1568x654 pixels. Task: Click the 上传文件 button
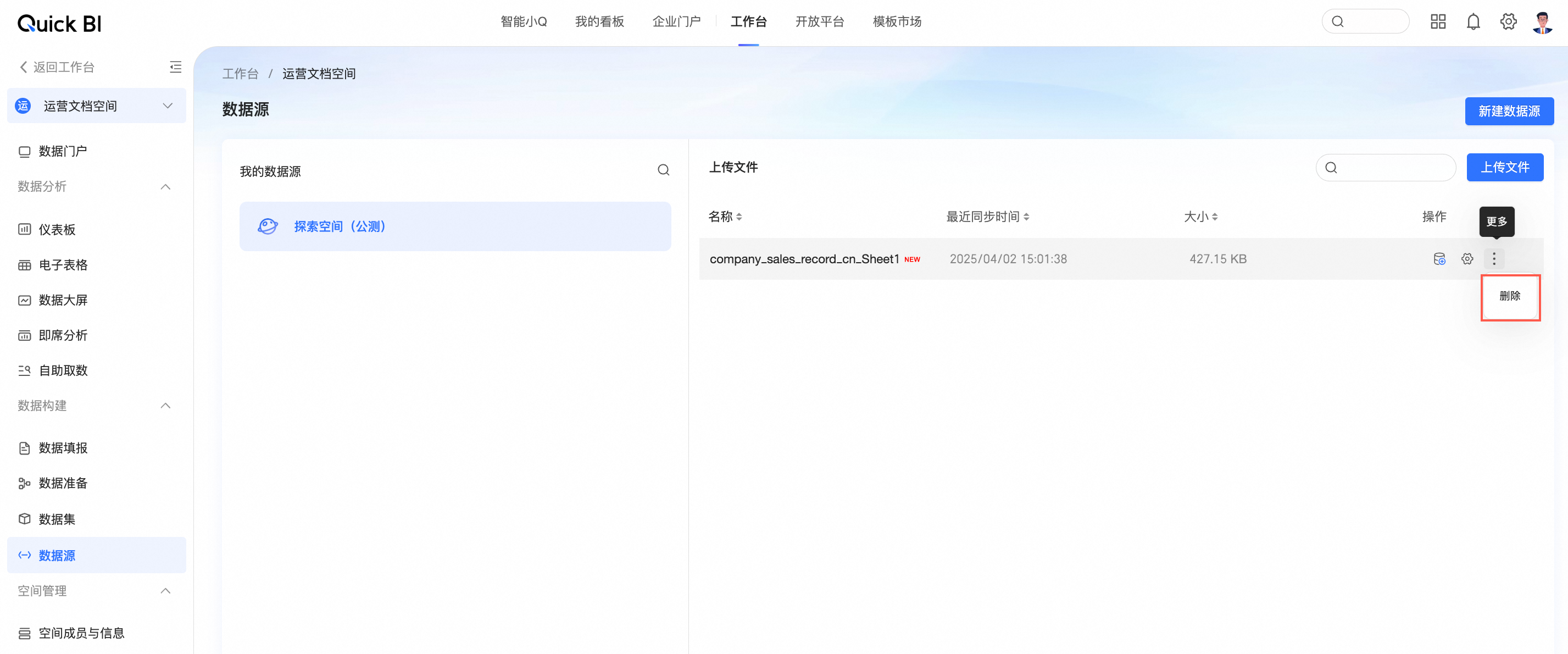click(1505, 168)
